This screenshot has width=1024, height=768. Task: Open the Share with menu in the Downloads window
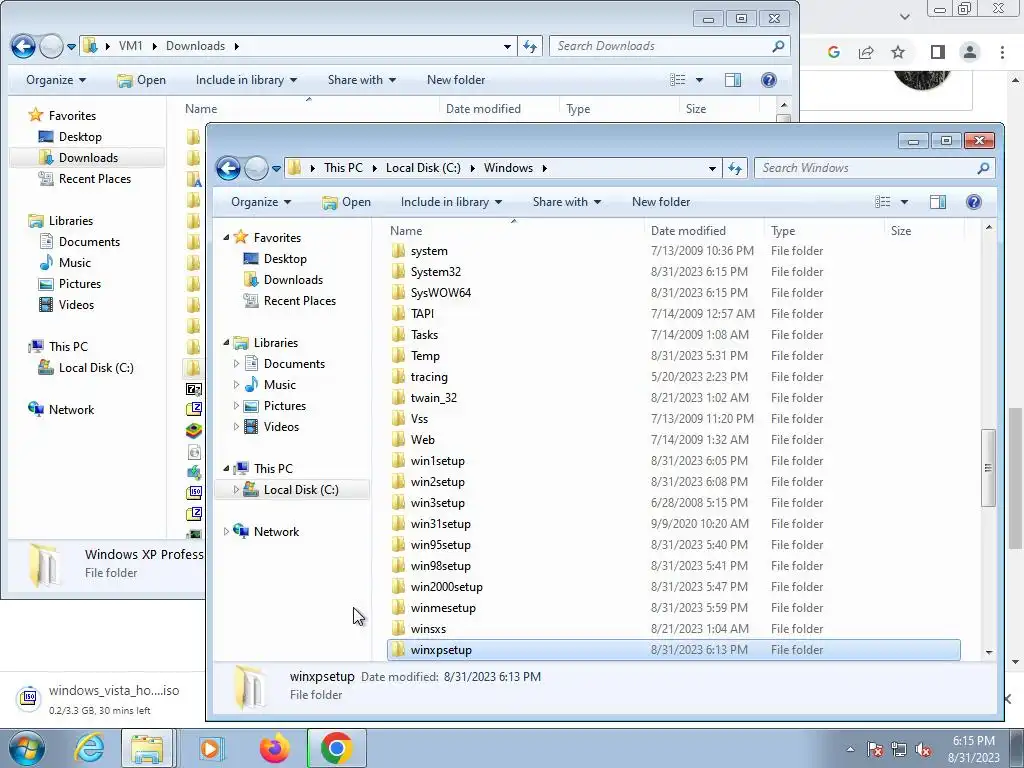pyautogui.click(x=362, y=80)
